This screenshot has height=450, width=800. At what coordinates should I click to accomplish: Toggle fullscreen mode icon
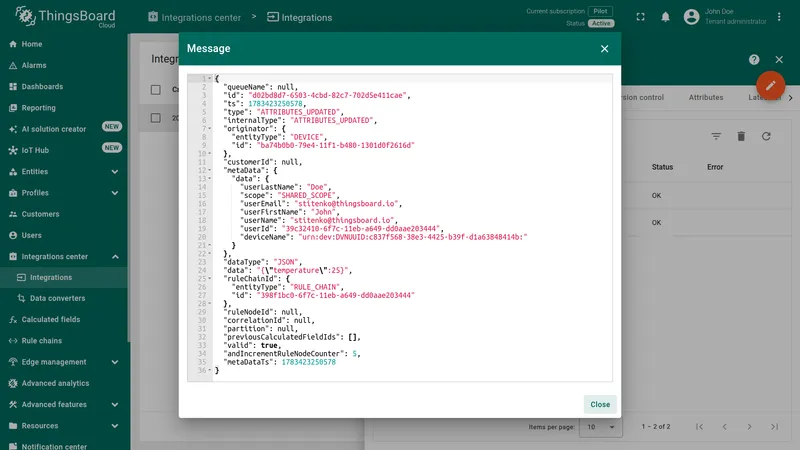coord(640,17)
